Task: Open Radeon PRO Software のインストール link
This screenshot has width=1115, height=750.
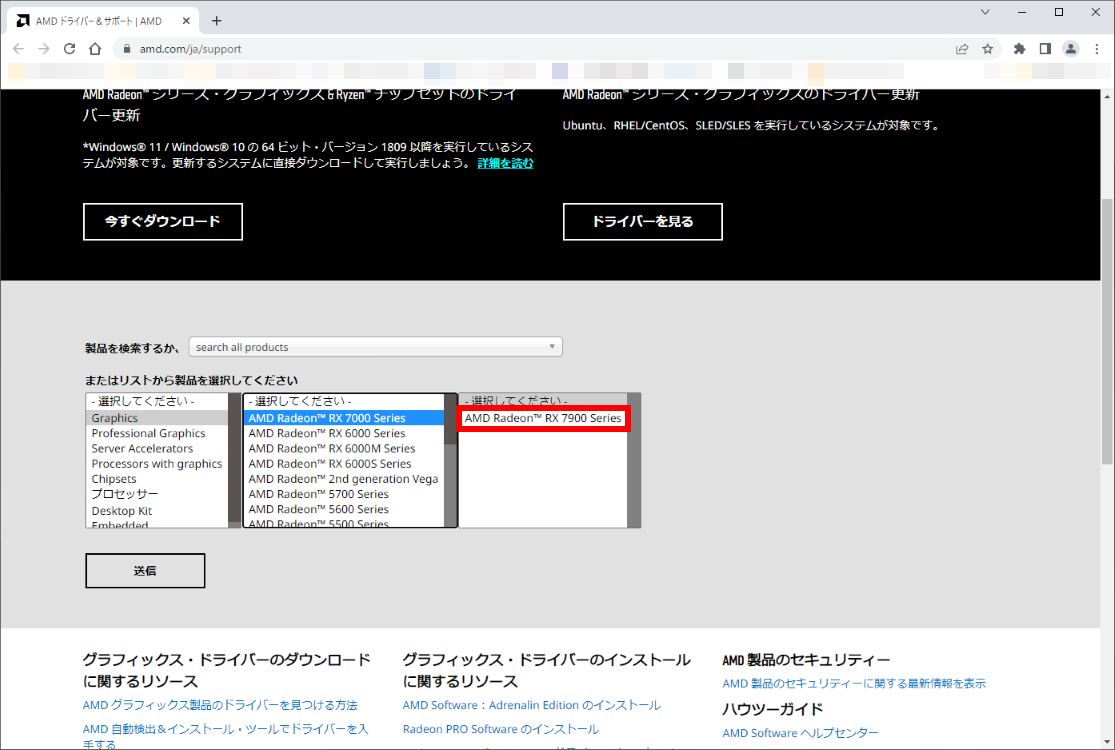Action: 501,729
